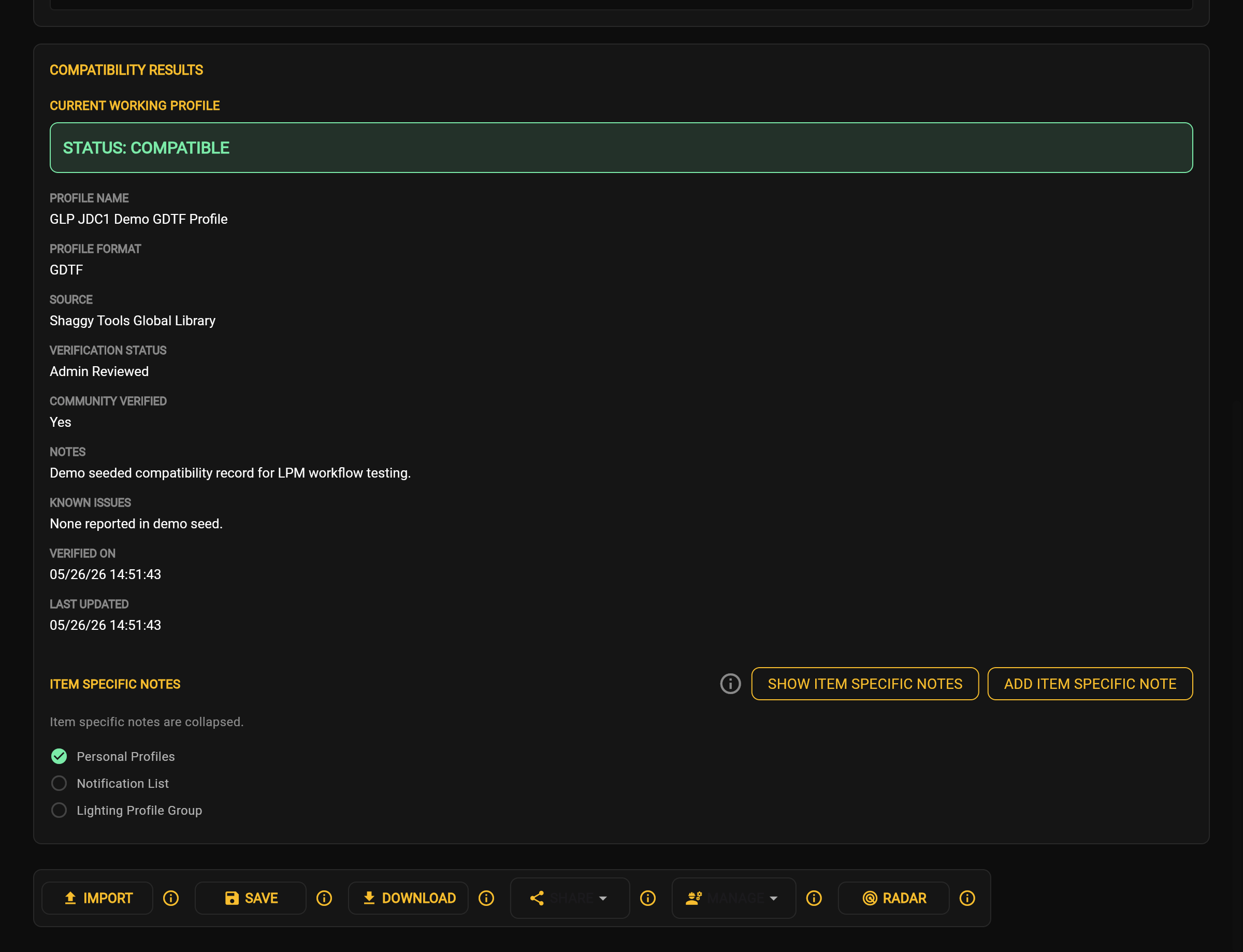Click the Last Updated timestamp value
The image size is (1243, 952).
tap(105, 625)
